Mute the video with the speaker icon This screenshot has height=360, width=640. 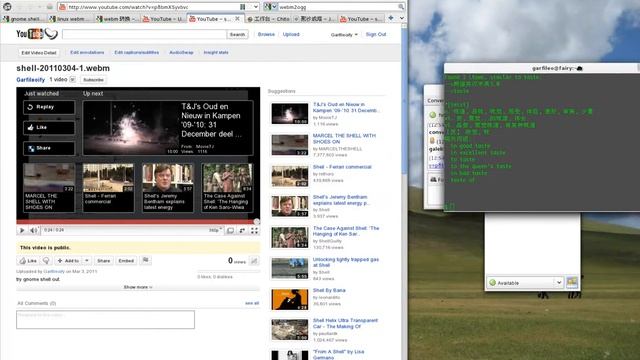pos(33,230)
